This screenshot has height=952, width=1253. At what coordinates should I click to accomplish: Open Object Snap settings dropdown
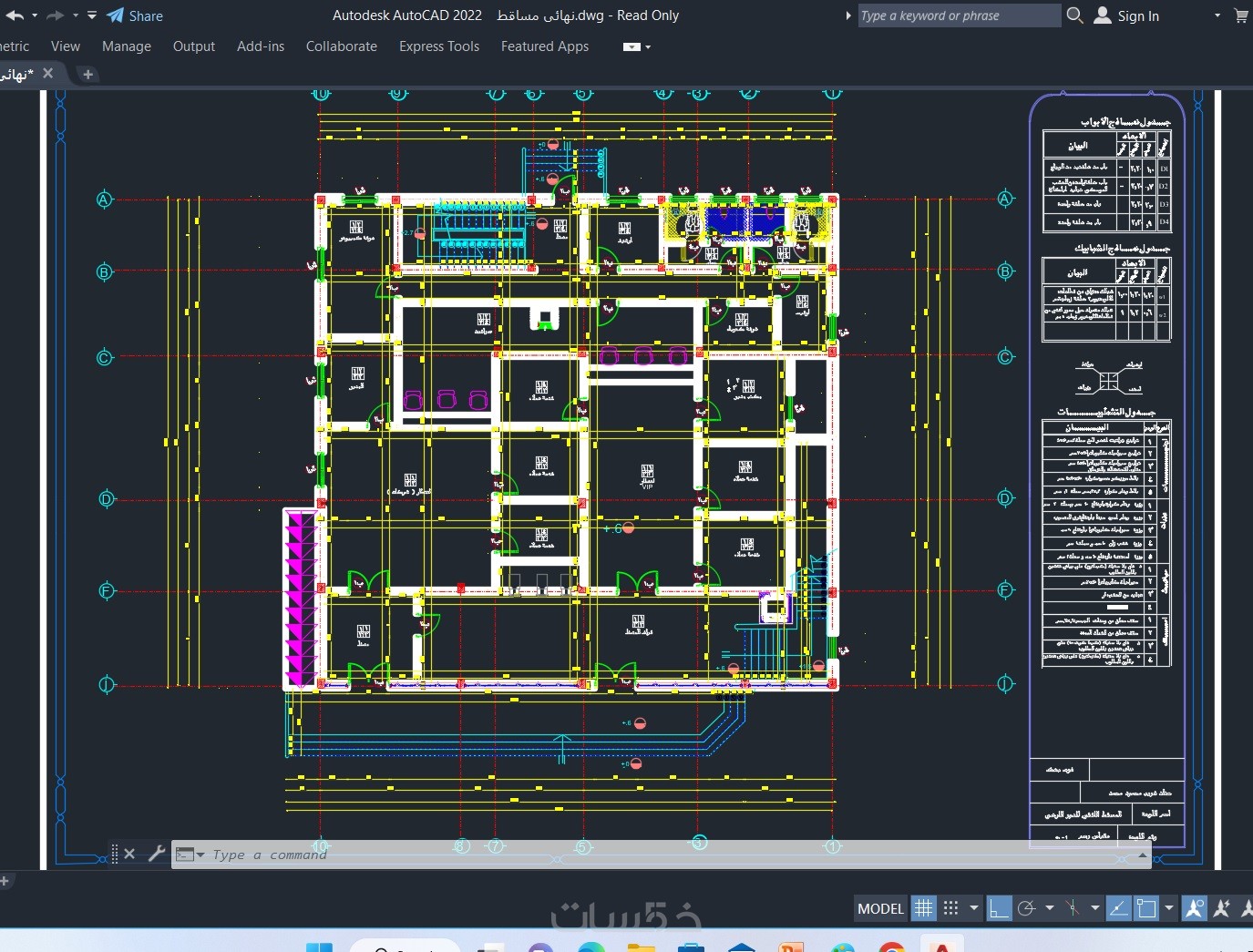coord(1169,908)
